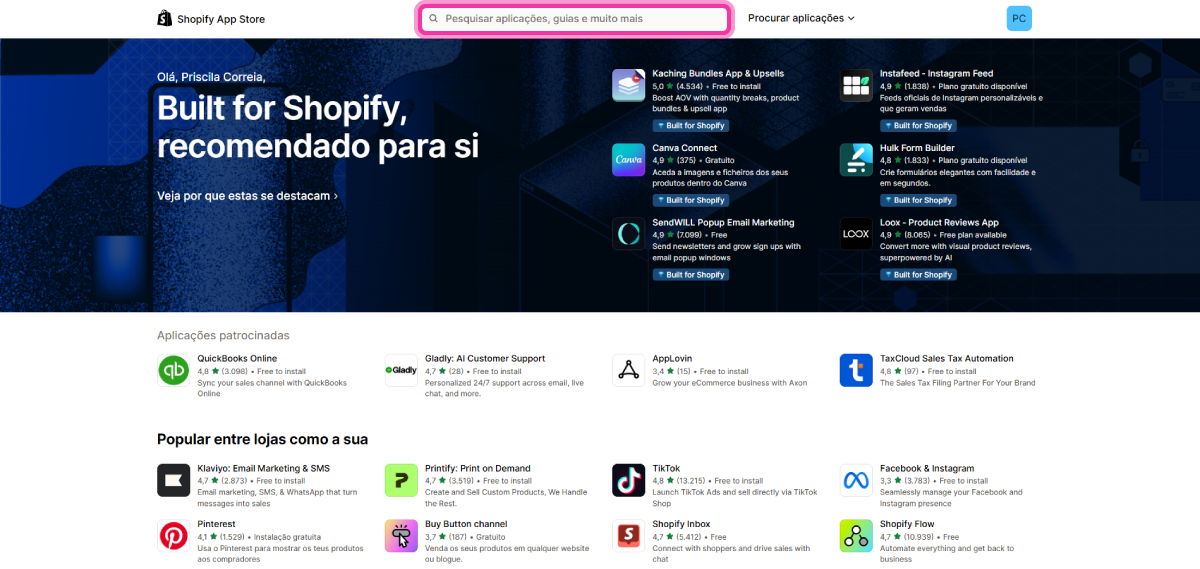This screenshot has height=569, width=1200.
Task: Click Built for Shopify badge under Instafeed
Action: (x=918, y=126)
